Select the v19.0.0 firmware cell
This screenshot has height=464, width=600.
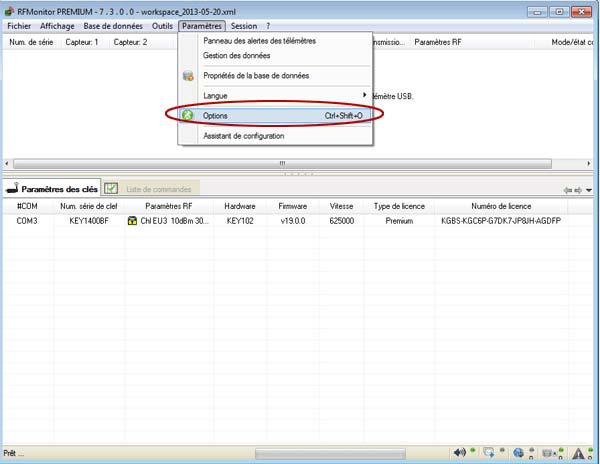[x=293, y=221]
